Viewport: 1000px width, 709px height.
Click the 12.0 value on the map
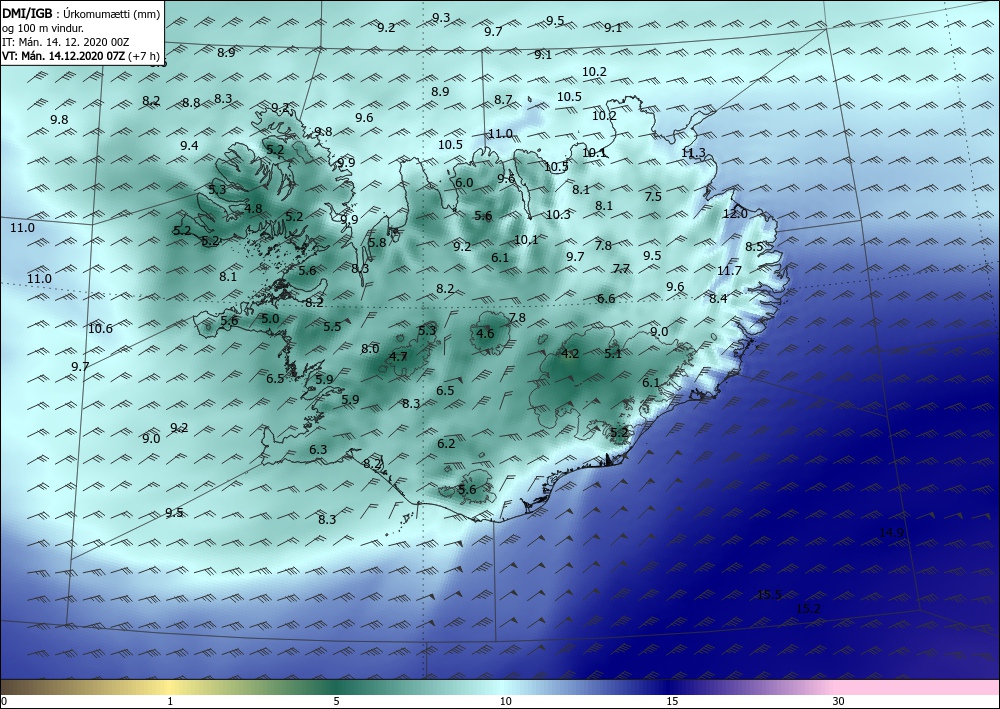735,214
